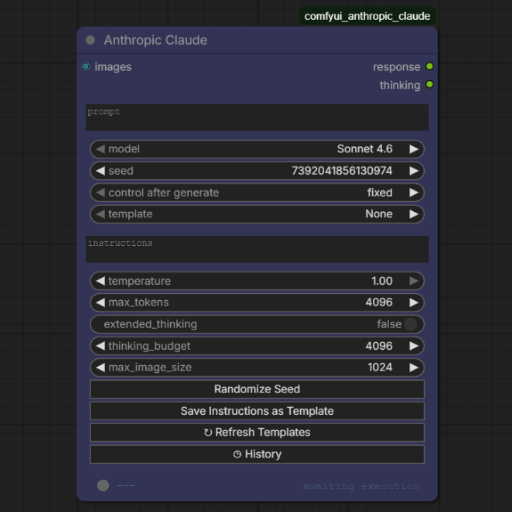Click the temperature value 1.00
The height and width of the screenshot is (512, 512).
(x=382, y=281)
